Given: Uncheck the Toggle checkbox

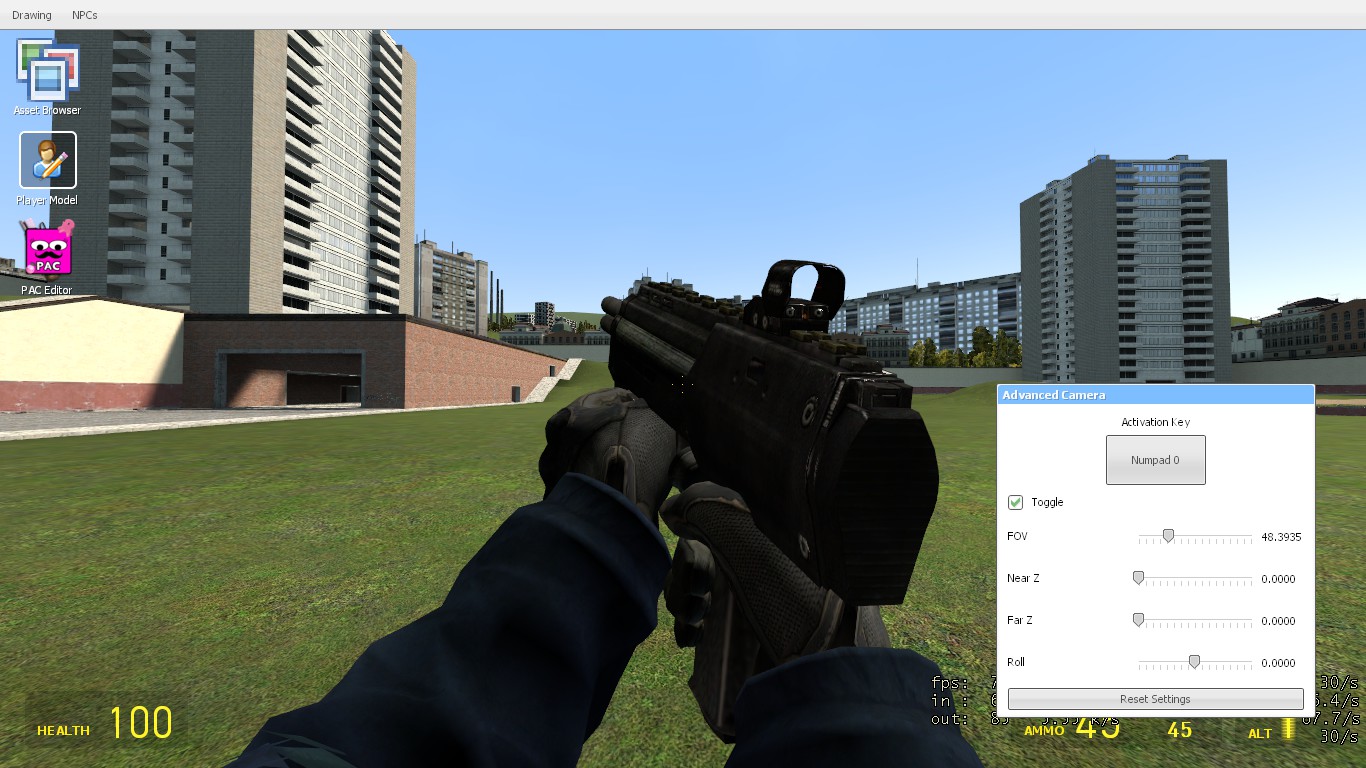Looking at the screenshot, I should point(1016,502).
